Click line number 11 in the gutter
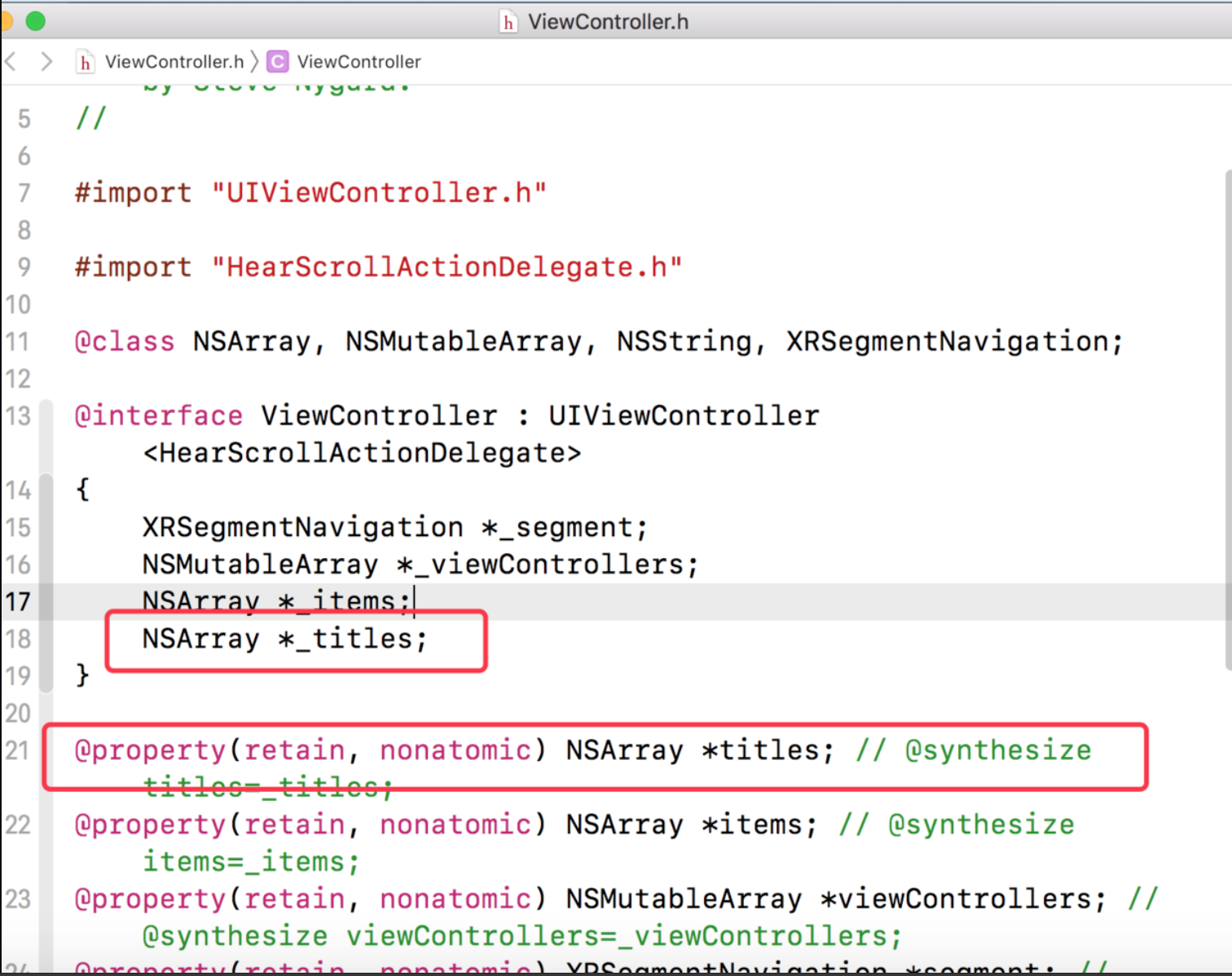This screenshot has width=1232, height=976. tap(18, 341)
